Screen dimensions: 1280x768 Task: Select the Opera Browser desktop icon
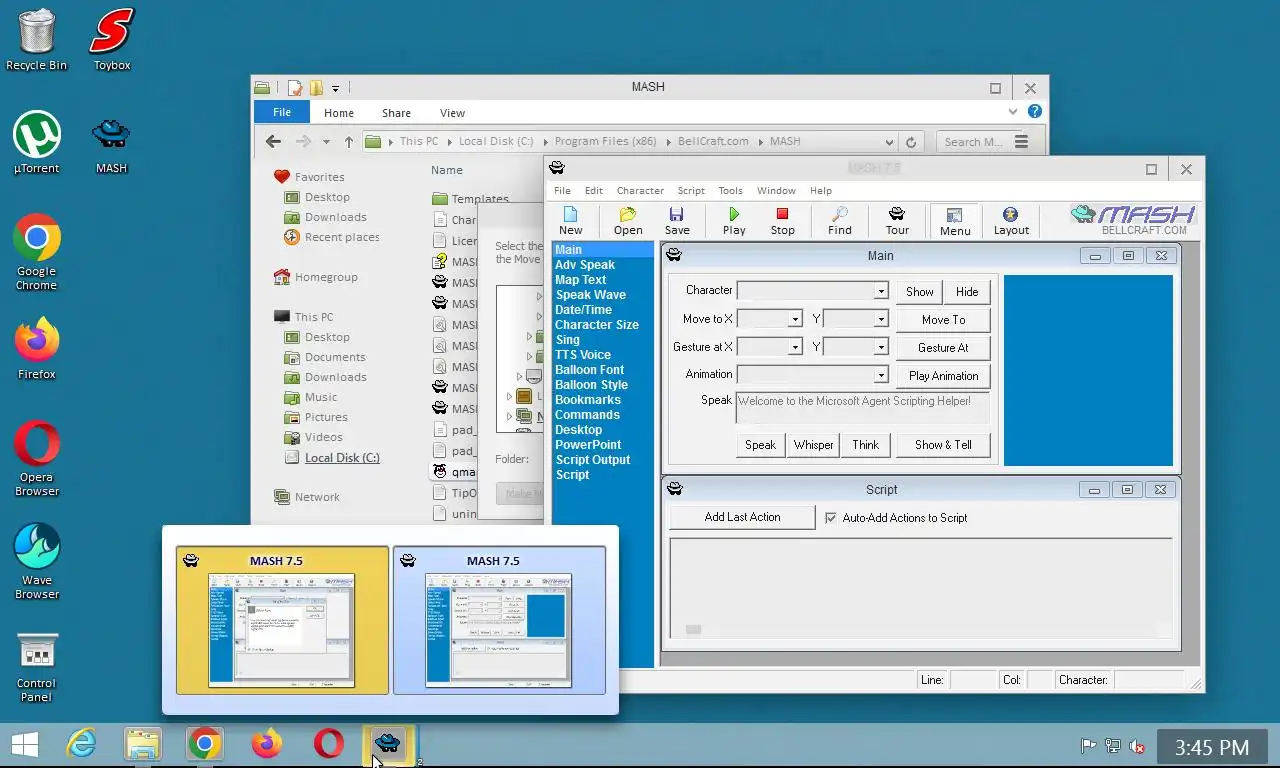(37, 459)
